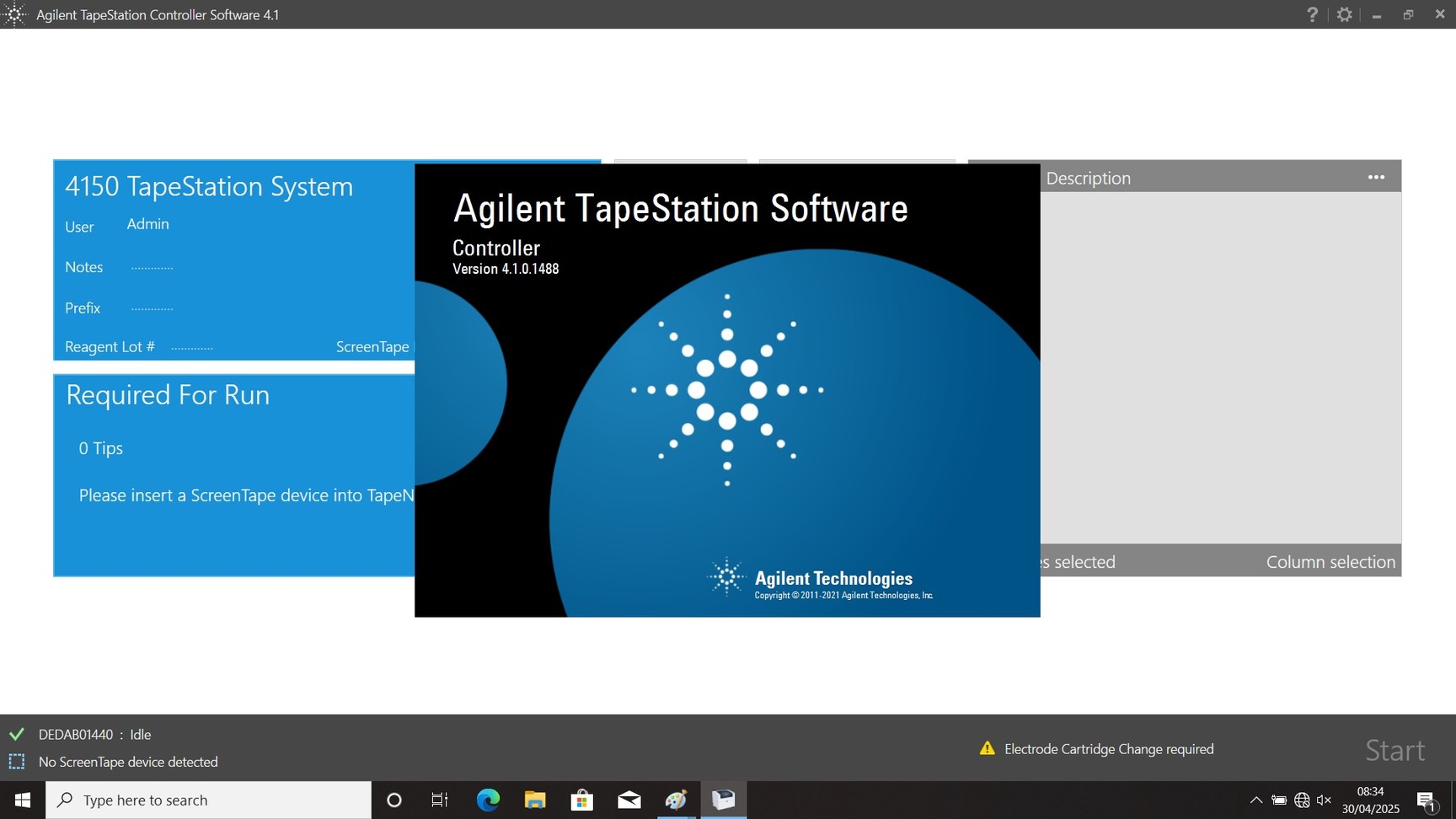The image size is (1456, 819).
Task: Open Column selection
Action: (1330, 561)
